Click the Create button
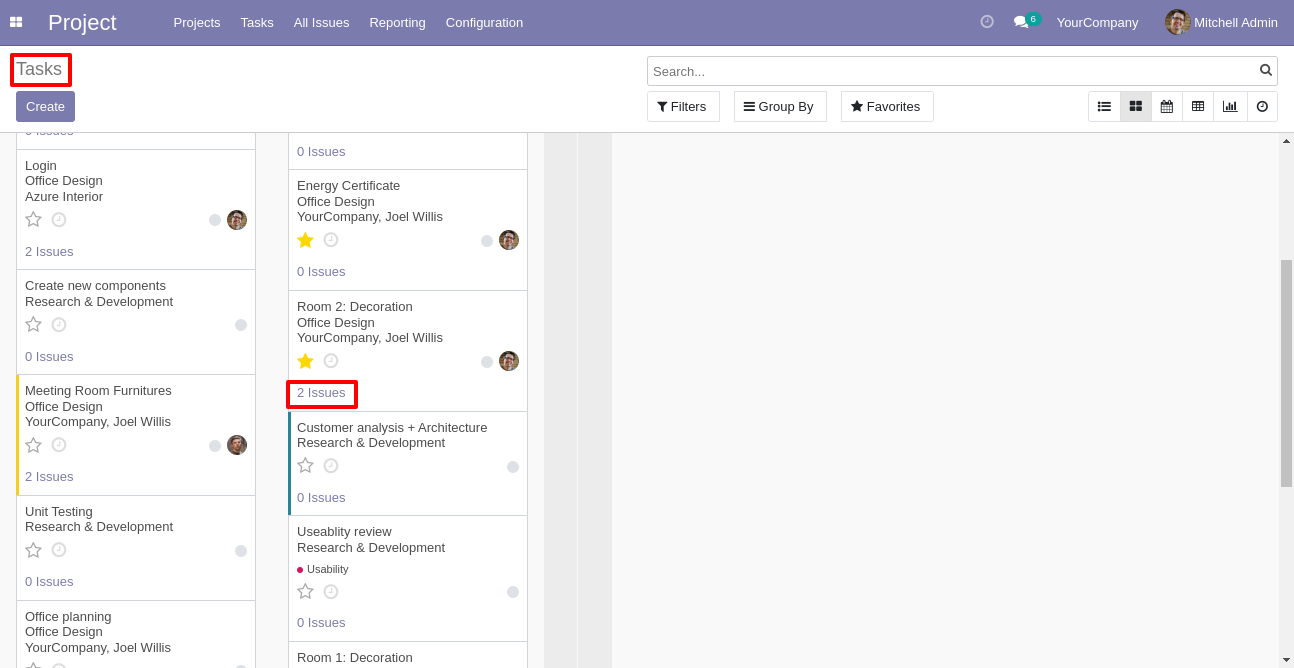Viewport: 1294px width, 668px height. point(45,107)
